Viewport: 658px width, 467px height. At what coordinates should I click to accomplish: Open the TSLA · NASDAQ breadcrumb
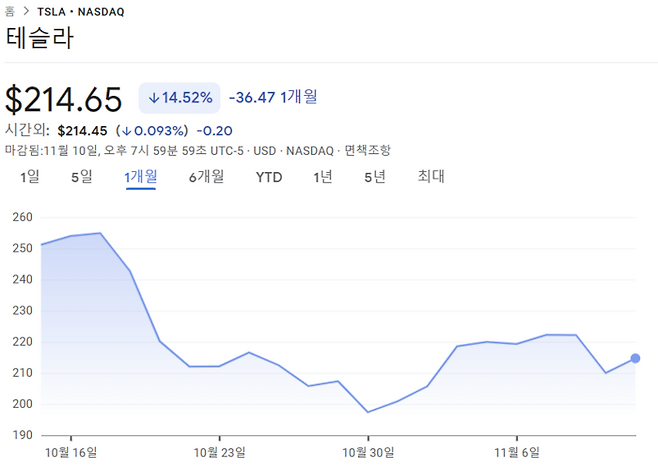coord(81,12)
